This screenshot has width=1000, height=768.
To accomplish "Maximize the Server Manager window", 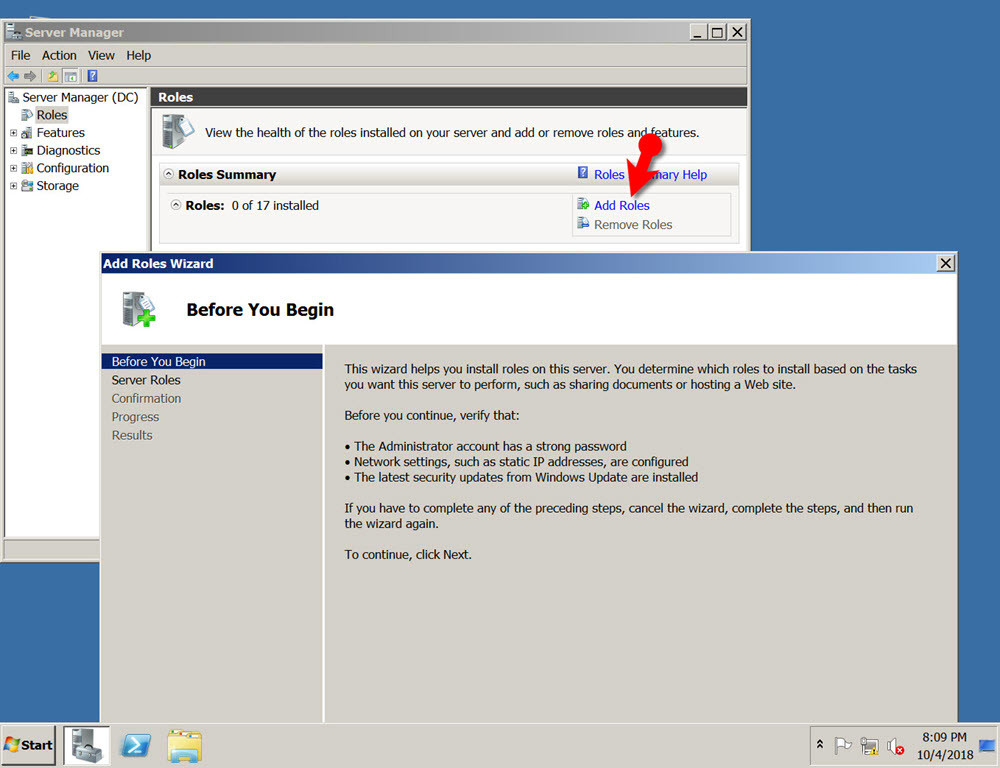I will pos(717,32).
